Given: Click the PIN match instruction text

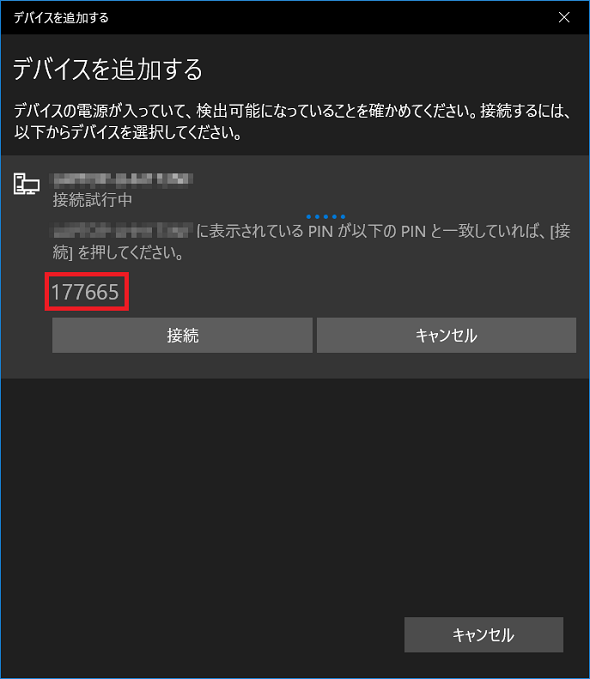Looking at the screenshot, I should [311, 241].
